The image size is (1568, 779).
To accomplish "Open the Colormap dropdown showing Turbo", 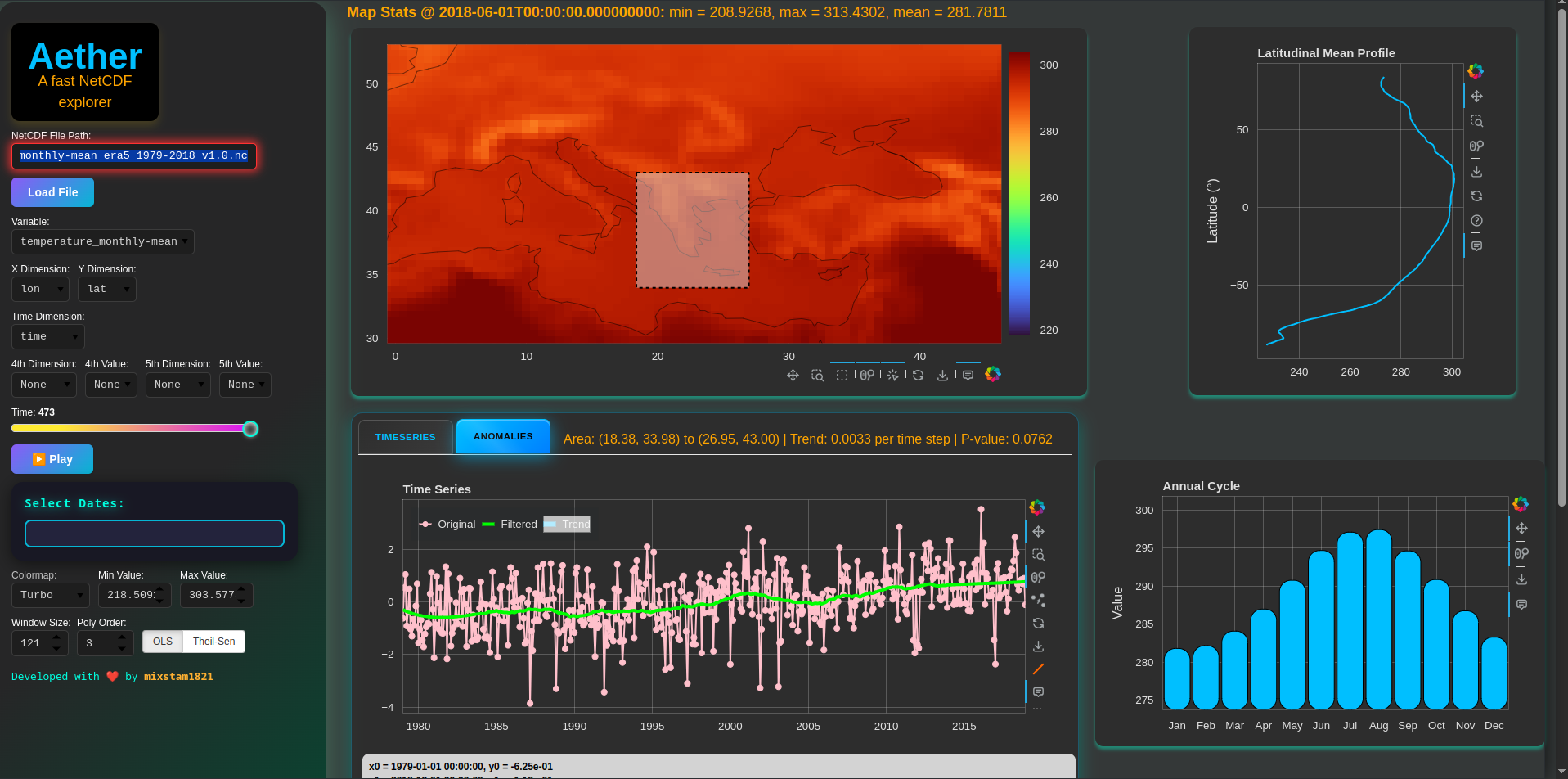I will tap(50, 595).
